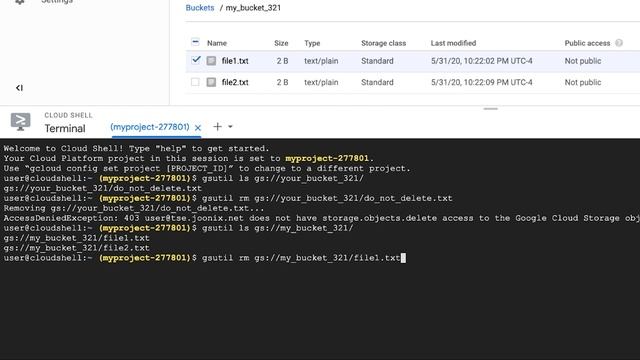Click the AccessDeniedException error line

coord(322,218)
